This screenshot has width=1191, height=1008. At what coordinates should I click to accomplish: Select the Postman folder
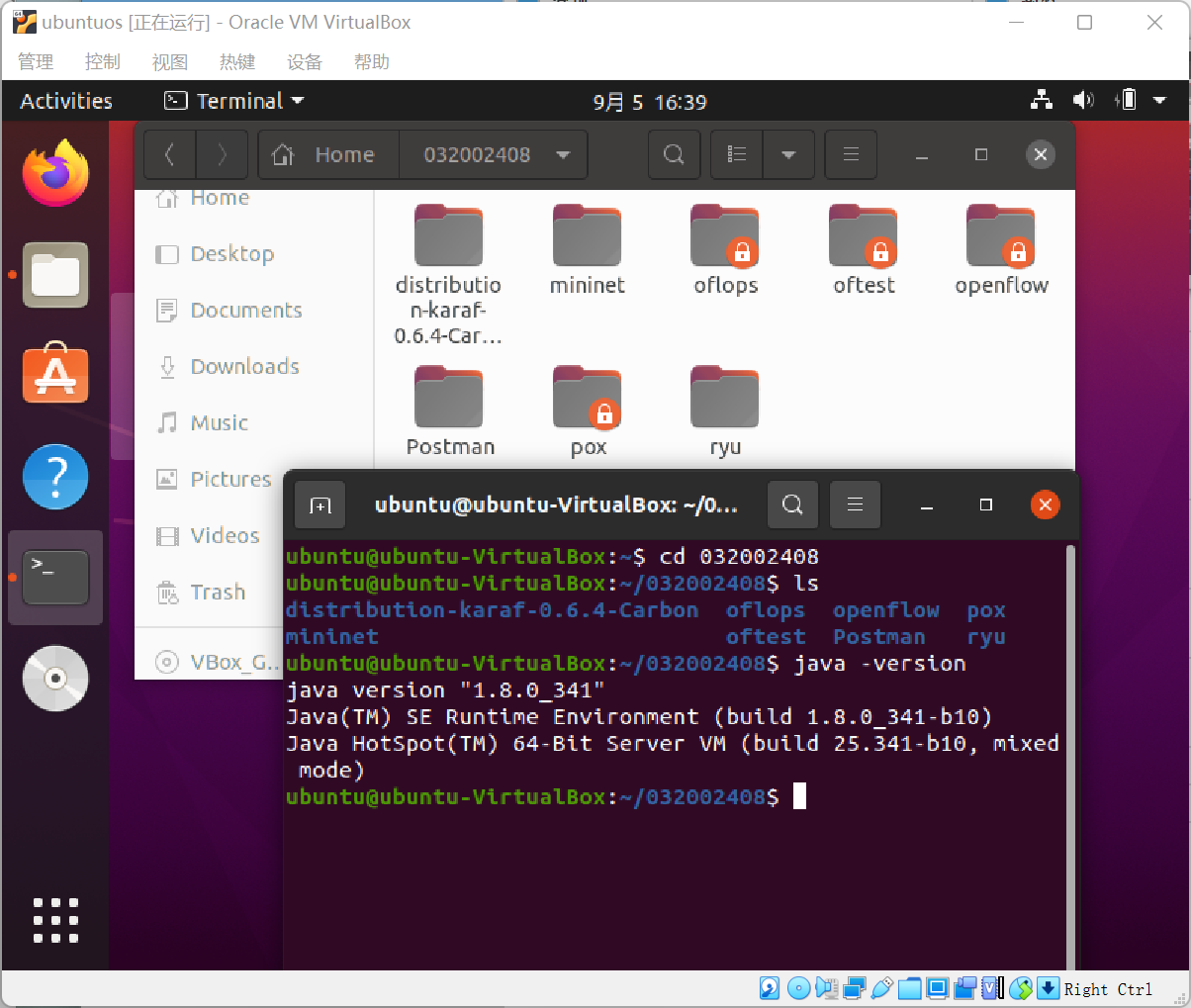pos(449,412)
